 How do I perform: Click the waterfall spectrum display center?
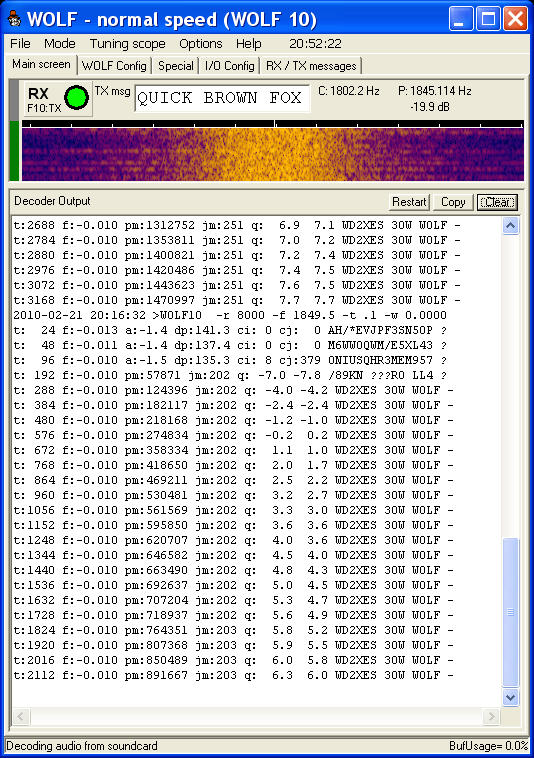click(x=273, y=154)
